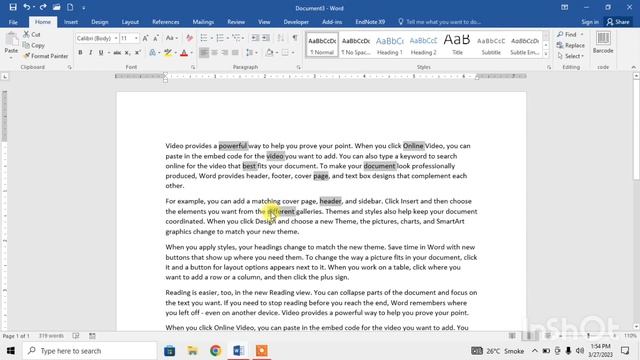The width and height of the screenshot is (640, 360).
Task: Apply Heading 1 style
Action: pos(389,45)
